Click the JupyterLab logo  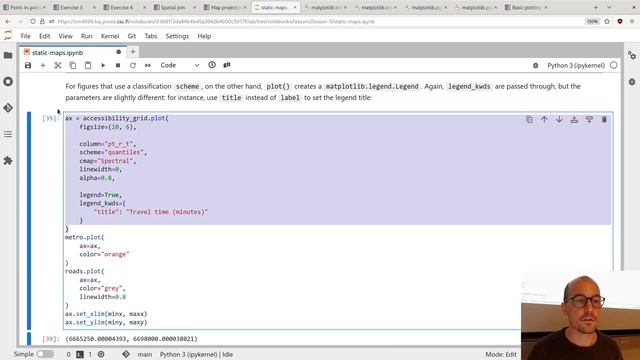[8, 36]
